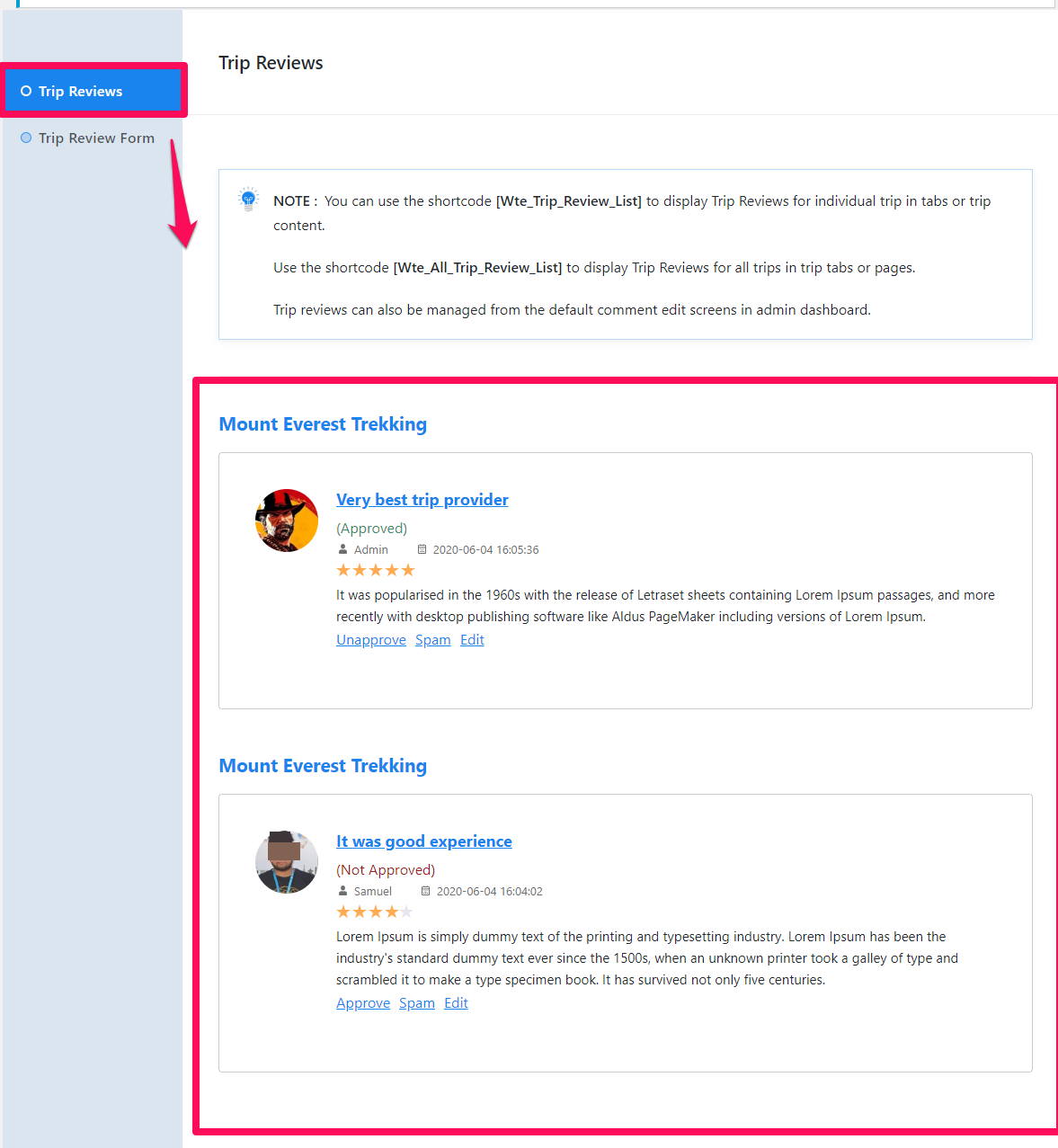Viewport: 1058px width, 1148px height.
Task: Click the circle bullet beside Trip Review Form
Action: pyautogui.click(x=26, y=138)
